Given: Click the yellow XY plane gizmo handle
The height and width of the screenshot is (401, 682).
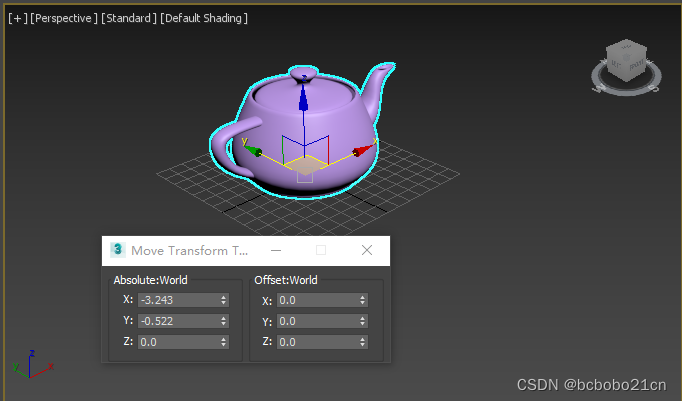Looking at the screenshot, I should (x=306, y=164).
